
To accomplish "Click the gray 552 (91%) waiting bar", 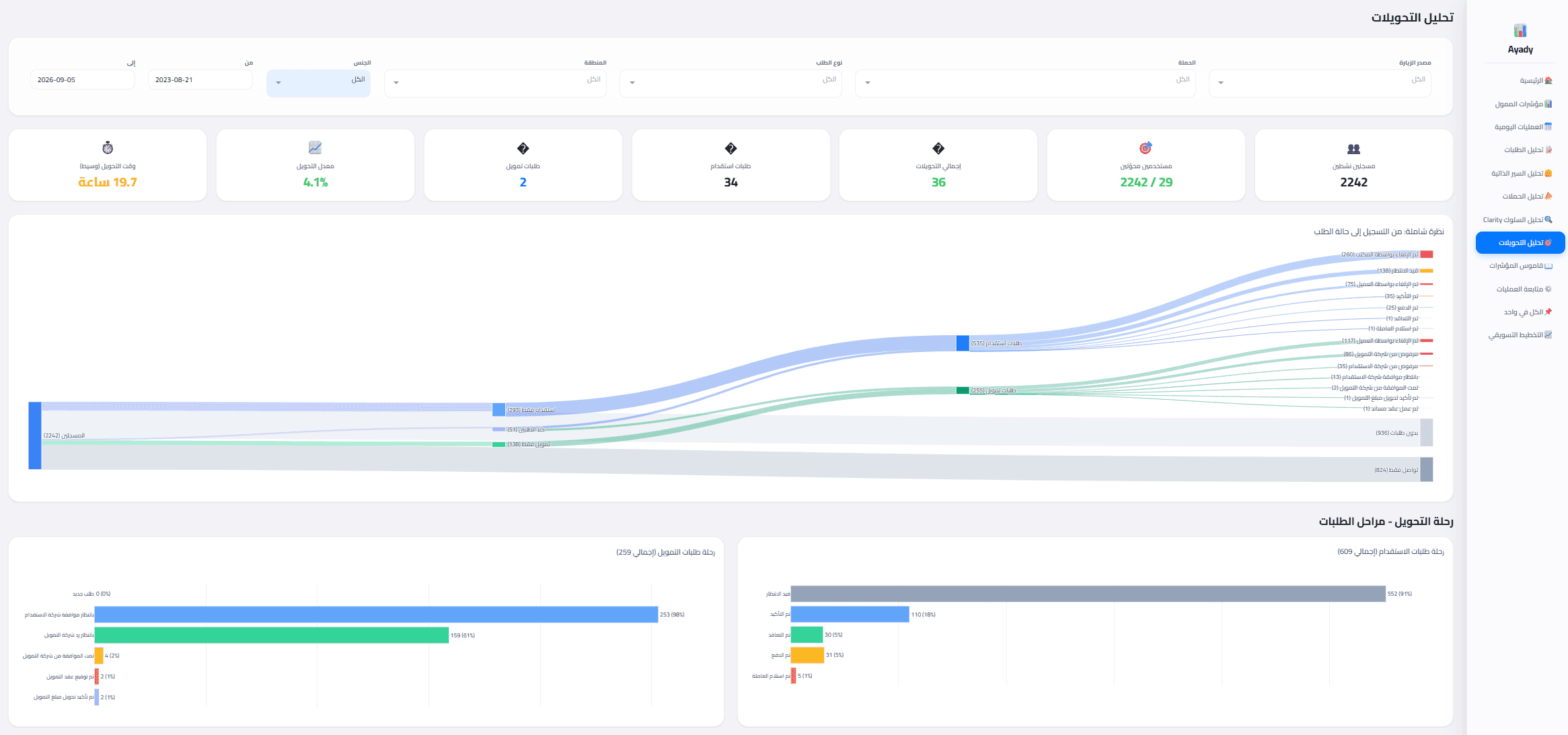I will [1088, 594].
